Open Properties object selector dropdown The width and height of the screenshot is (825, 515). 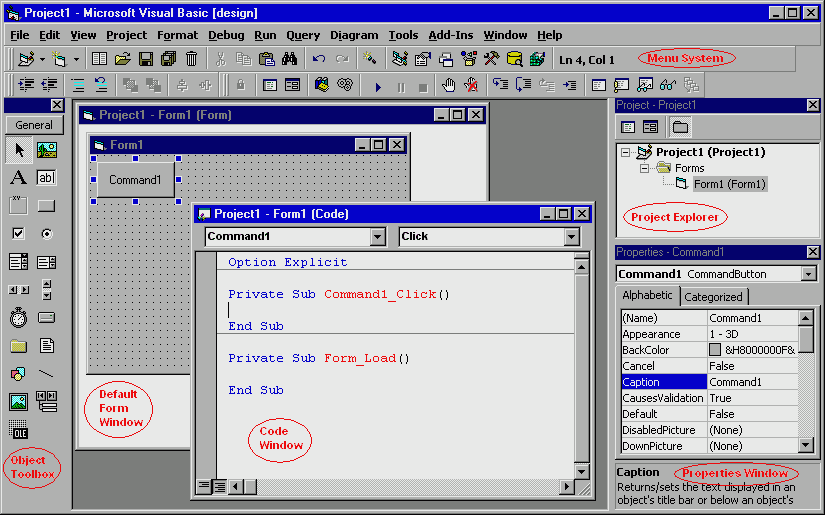click(x=809, y=274)
